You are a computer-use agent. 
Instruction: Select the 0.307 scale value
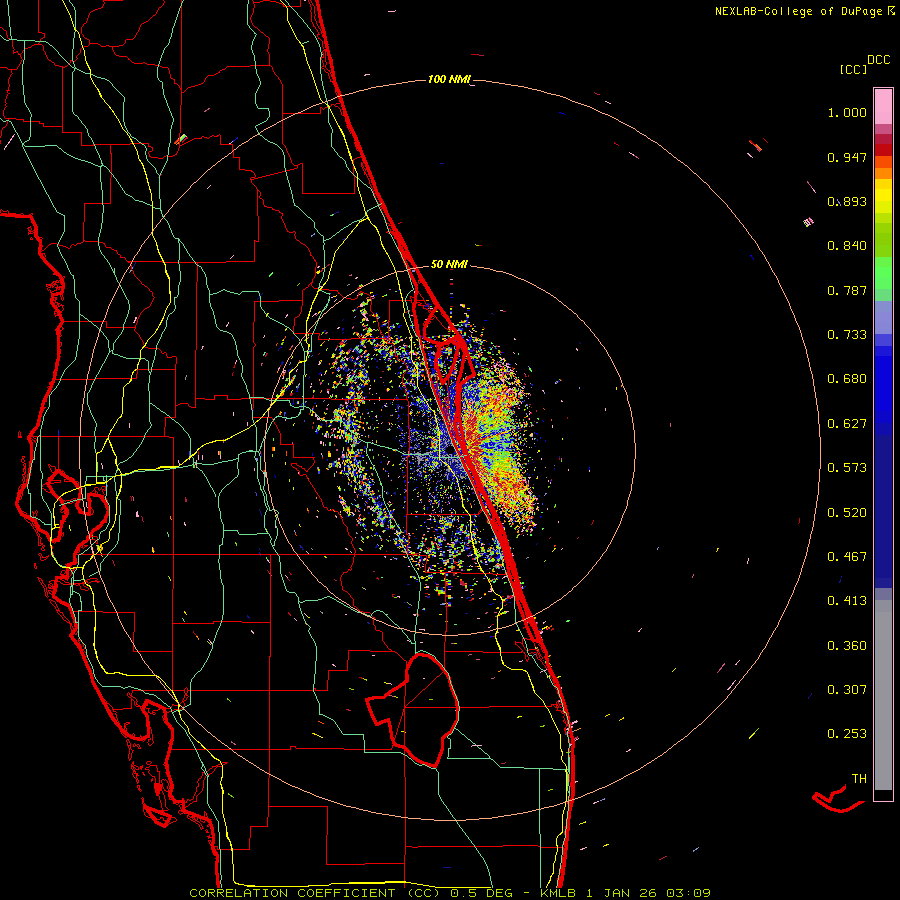click(x=847, y=690)
